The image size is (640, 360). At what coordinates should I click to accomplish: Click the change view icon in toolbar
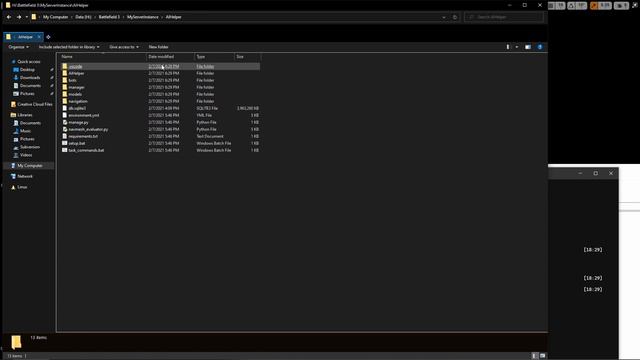[x=508, y=47]
